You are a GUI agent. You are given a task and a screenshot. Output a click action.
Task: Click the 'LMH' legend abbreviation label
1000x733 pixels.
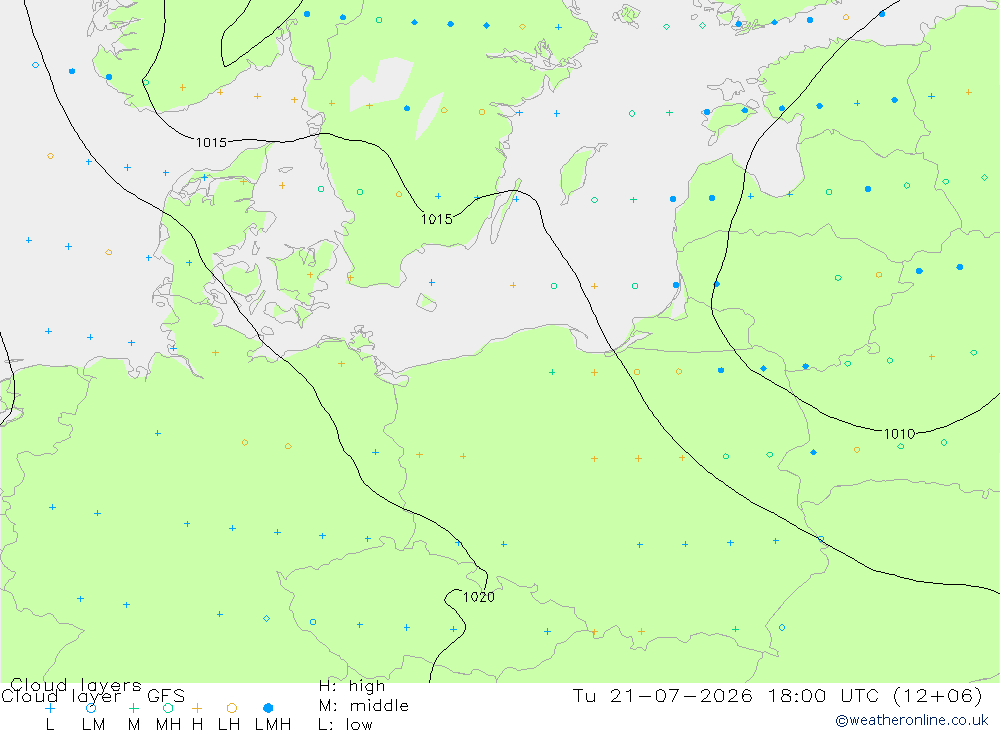click(273, 725)
